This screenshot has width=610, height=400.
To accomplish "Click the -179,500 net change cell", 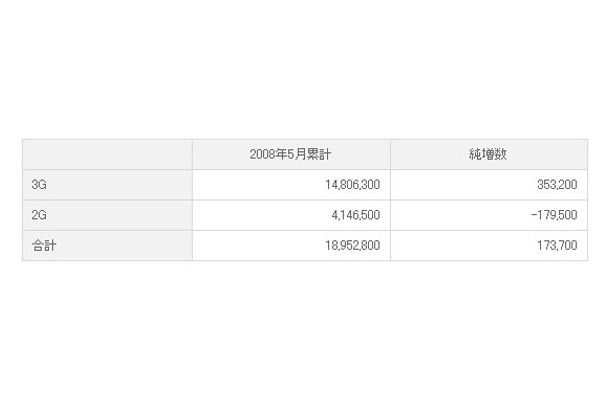I will point(554,215).
